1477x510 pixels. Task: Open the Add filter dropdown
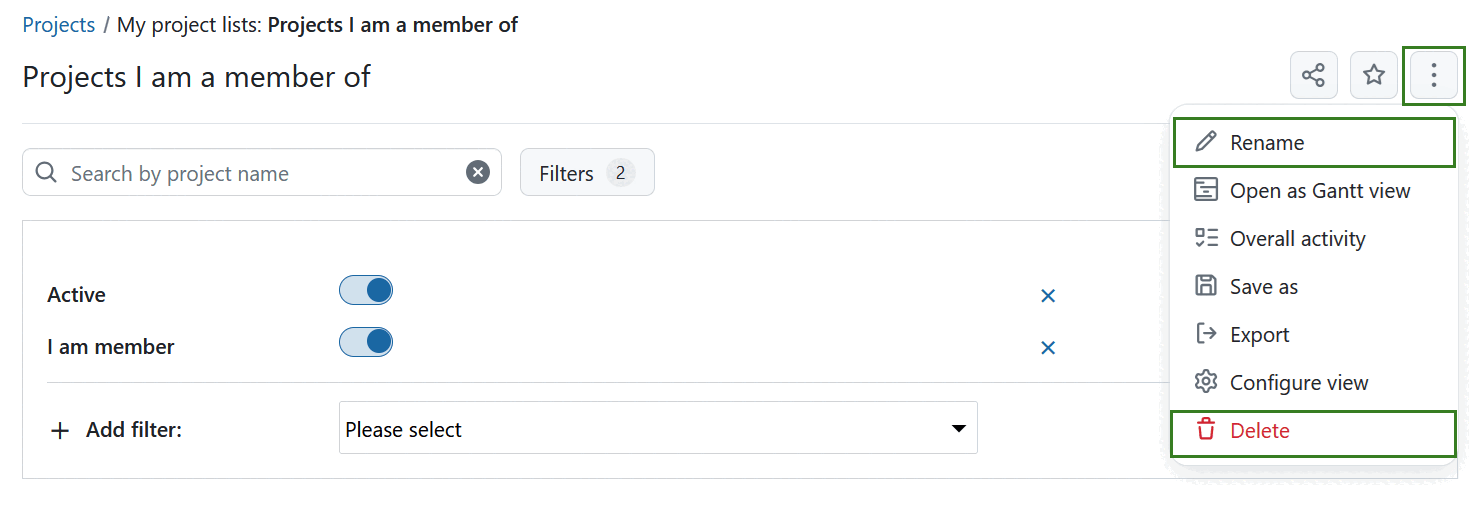point(657,429)
